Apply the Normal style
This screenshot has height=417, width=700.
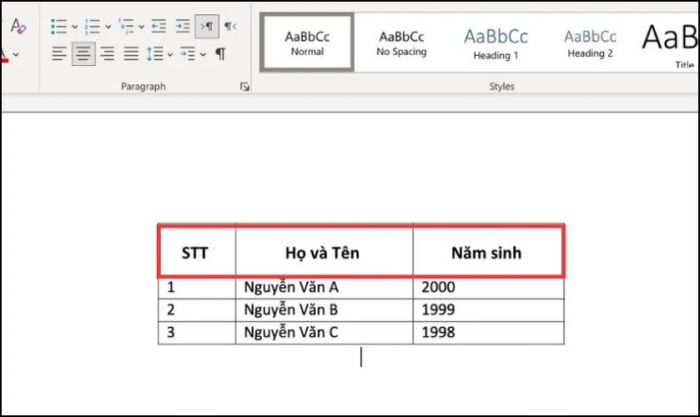pyautogui.click(x=307, y=43)
